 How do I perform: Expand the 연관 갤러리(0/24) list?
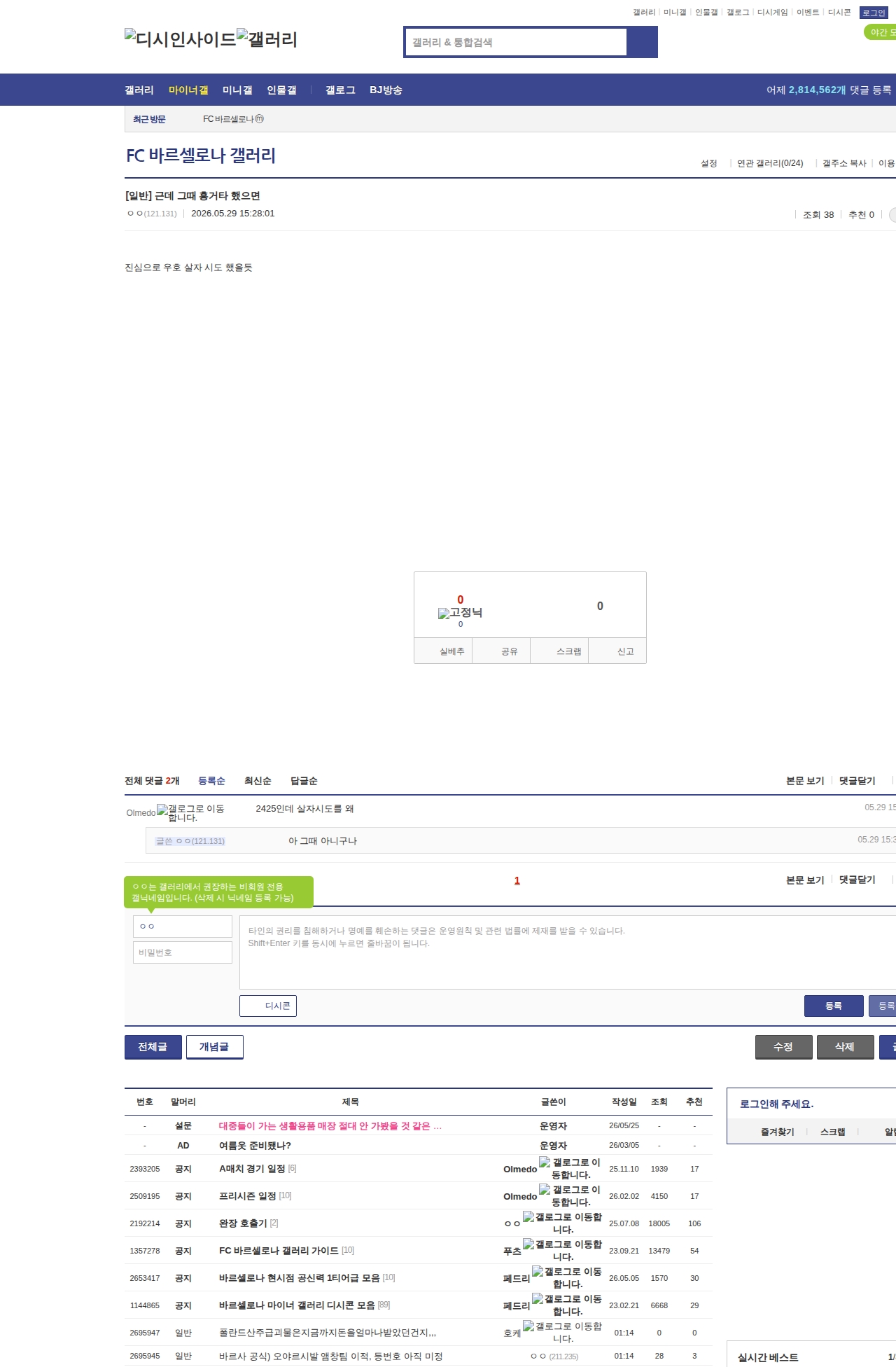point(770,163)
